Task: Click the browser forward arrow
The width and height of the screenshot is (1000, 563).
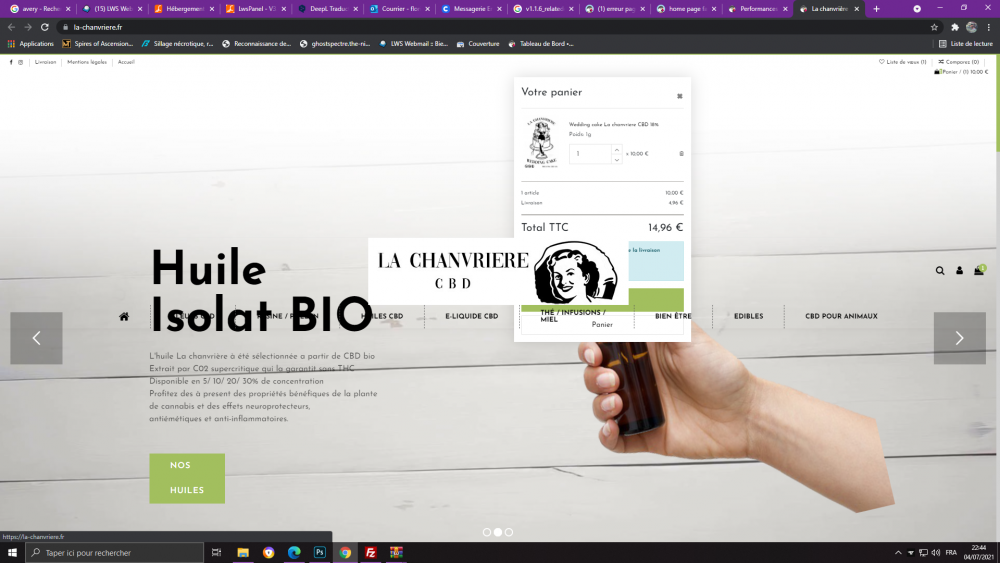Action: (x=28, y=27)
